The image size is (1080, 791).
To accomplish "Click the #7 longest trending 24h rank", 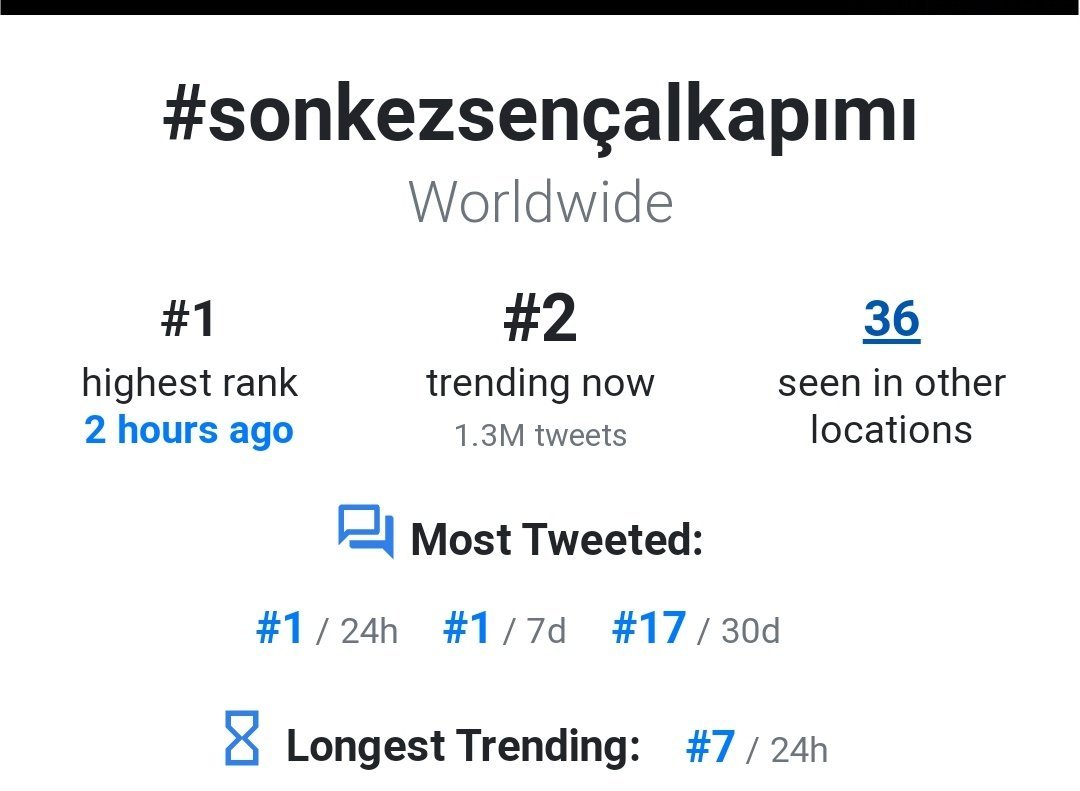I will [711, 747].
